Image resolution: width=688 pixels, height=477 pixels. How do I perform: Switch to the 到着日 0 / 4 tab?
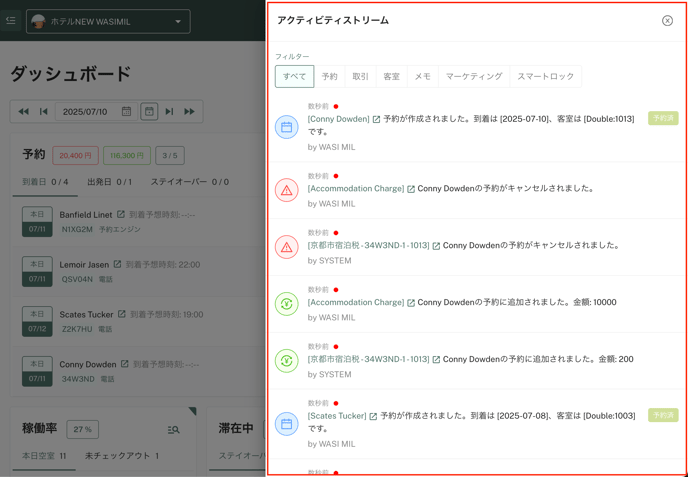[45, 182]
